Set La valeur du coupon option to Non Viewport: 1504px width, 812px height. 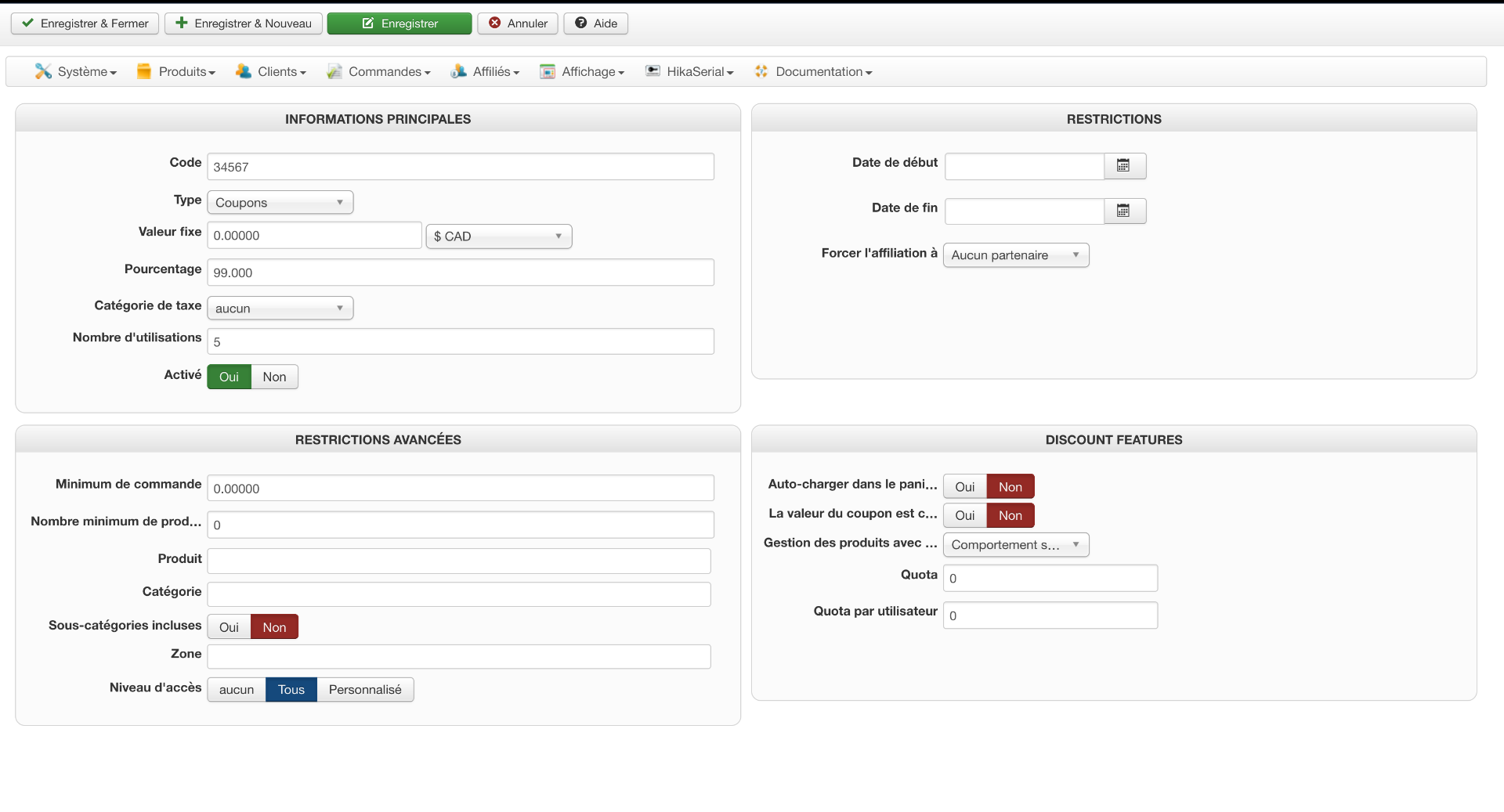(x=1010, y=515)
